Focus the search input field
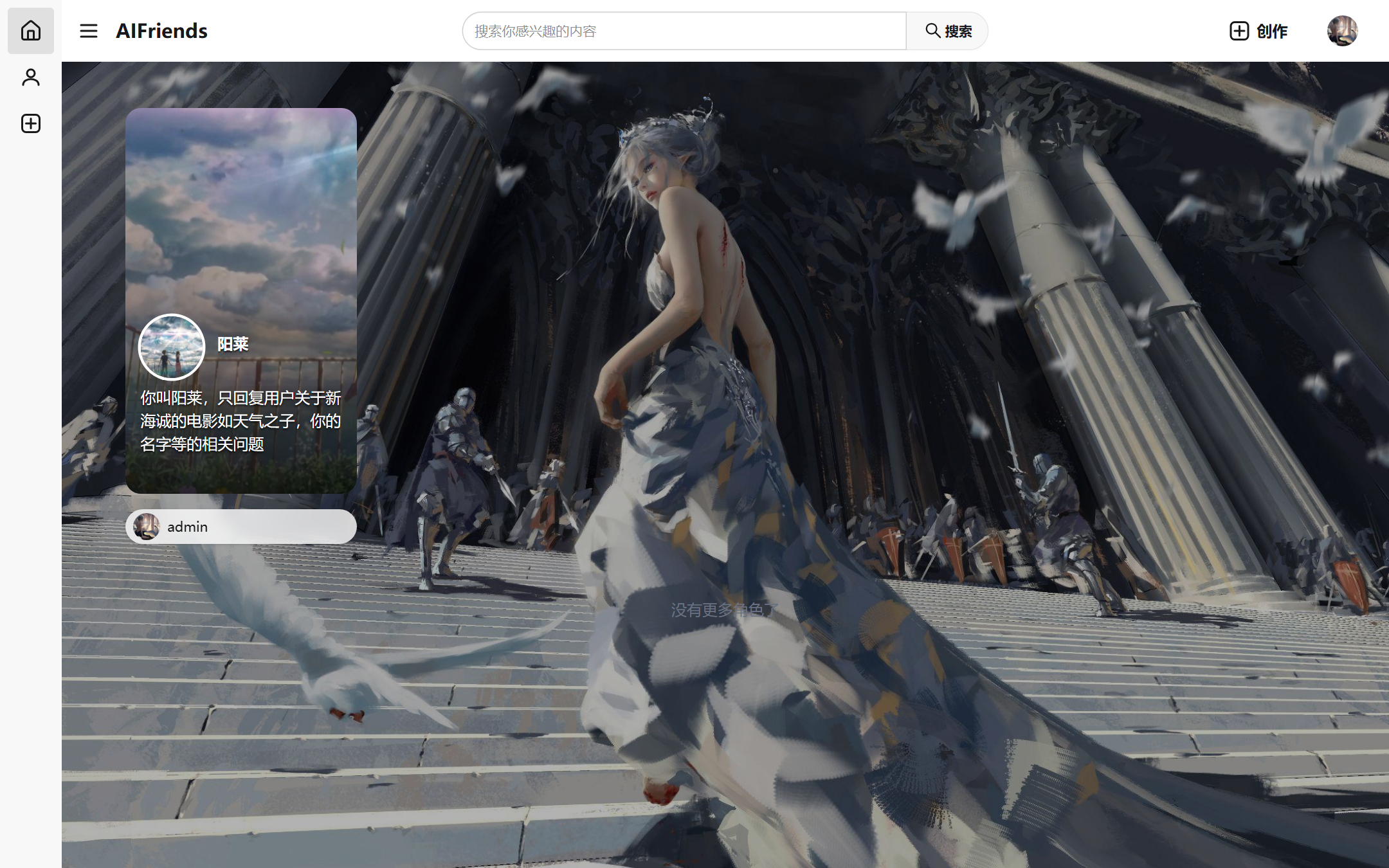 [x=684, y=31]
